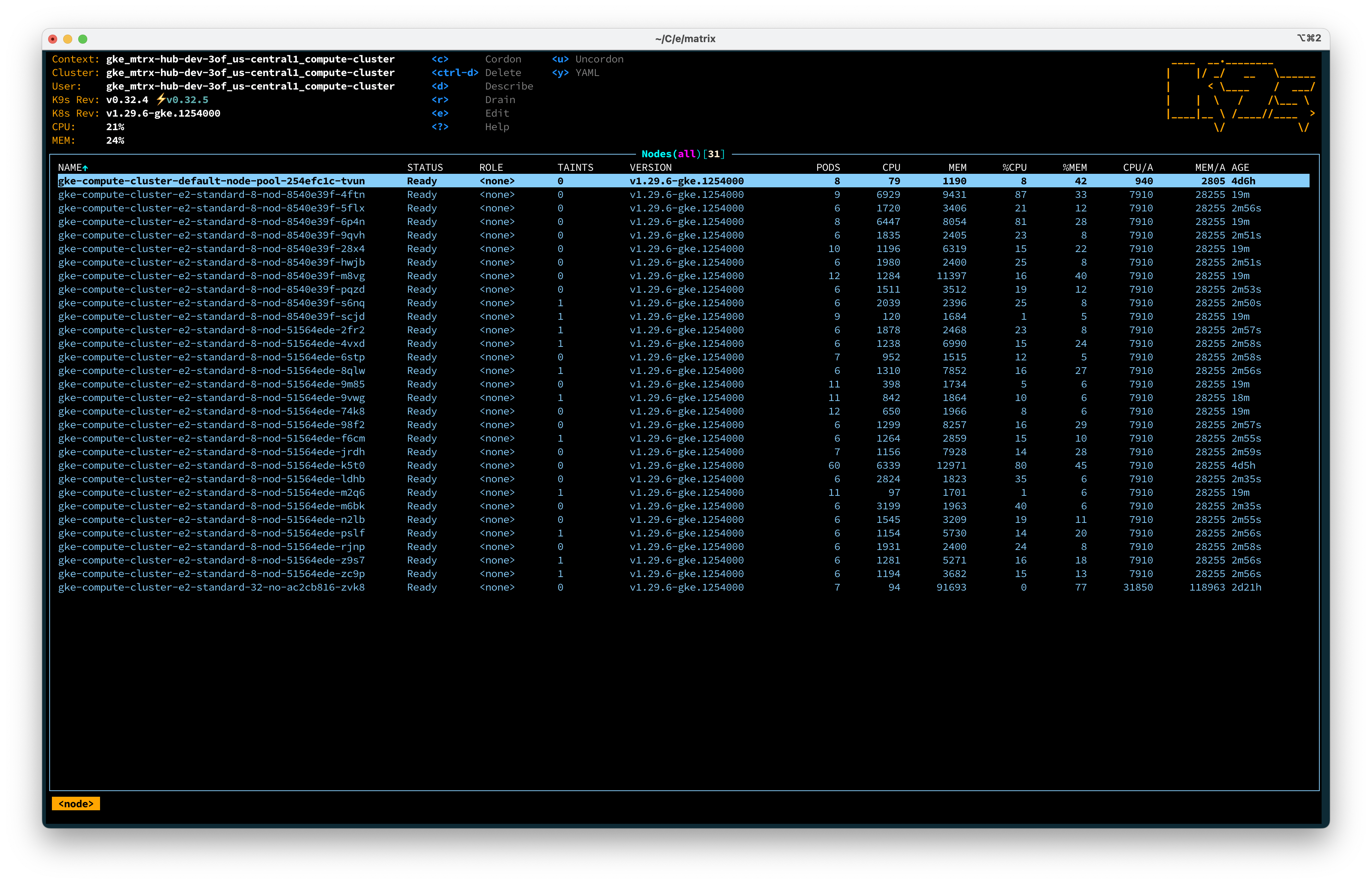
Task: Select node 51564ede-k5t0 with 60 pods
Action: [211, 466]
